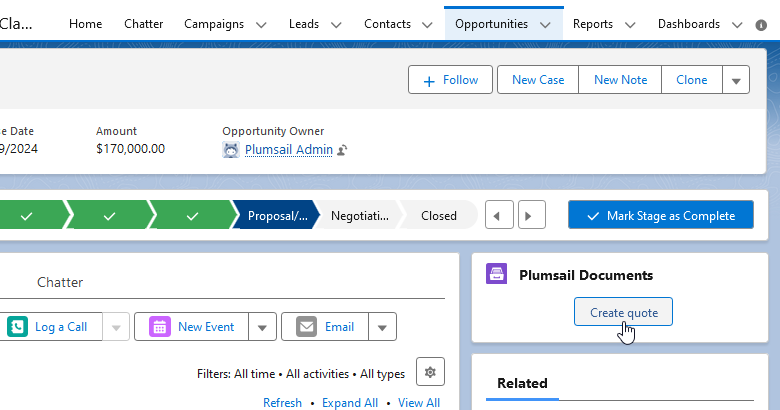Viewport: 780px width, 410px height.
Task: Click the Create quote button
Action: [623, 312]
